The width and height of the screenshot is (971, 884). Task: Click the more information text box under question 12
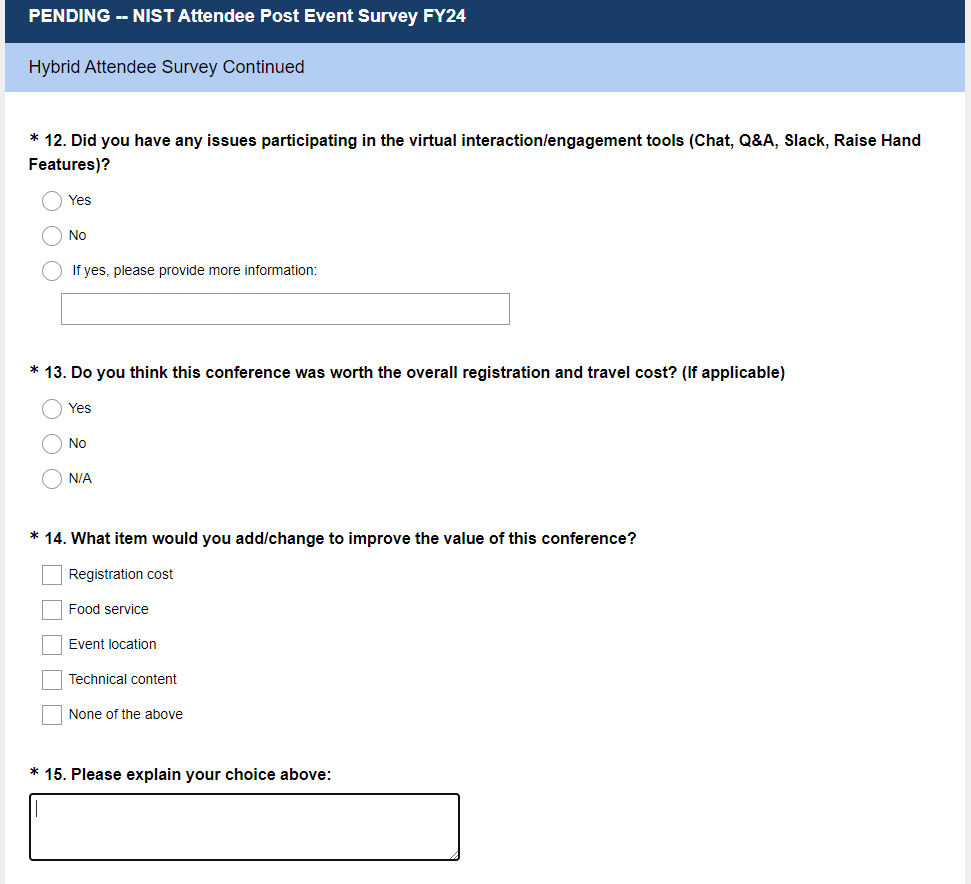(x=285, y=309)
